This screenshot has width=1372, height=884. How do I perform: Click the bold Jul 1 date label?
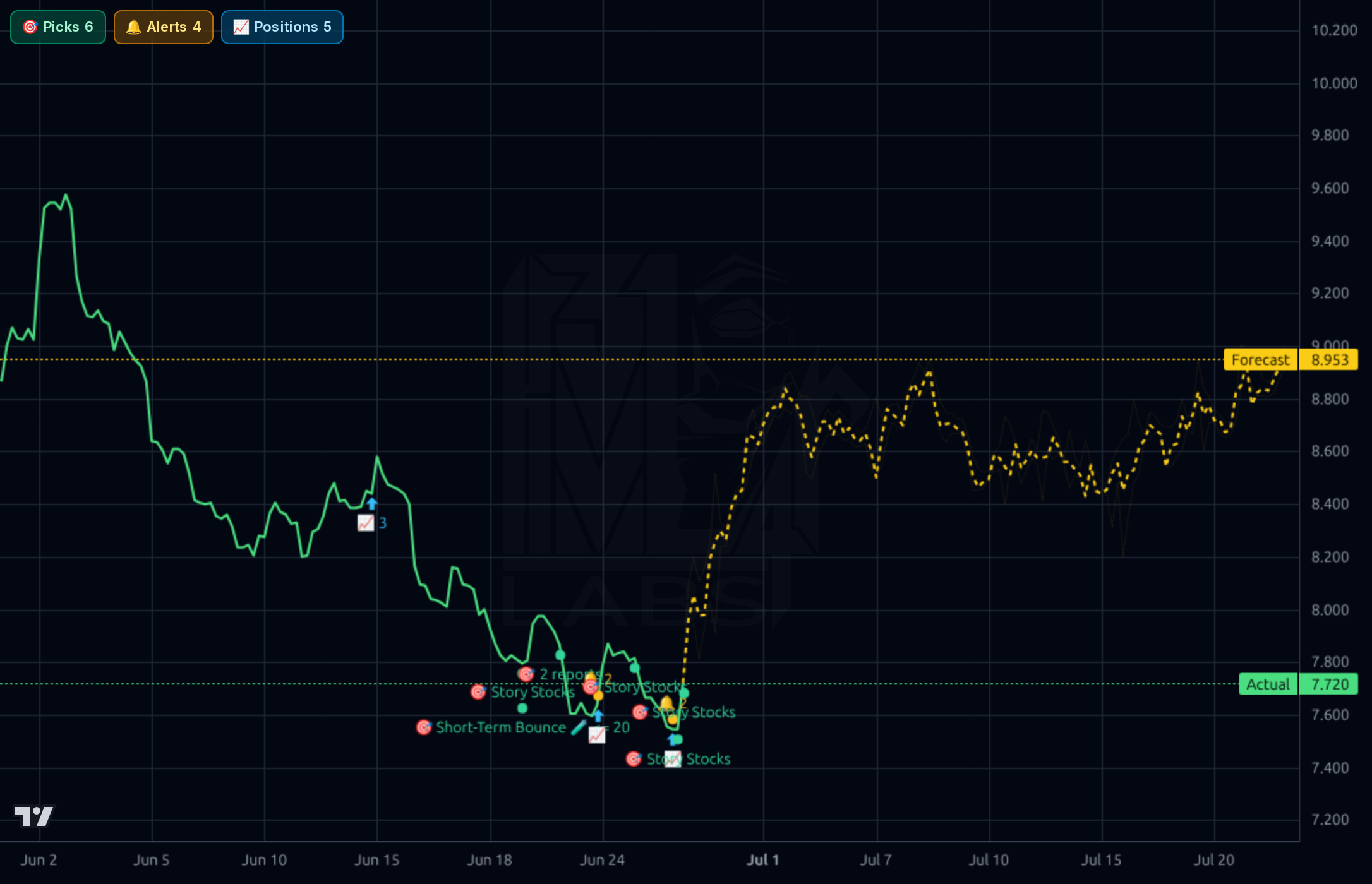click(763, 860)
